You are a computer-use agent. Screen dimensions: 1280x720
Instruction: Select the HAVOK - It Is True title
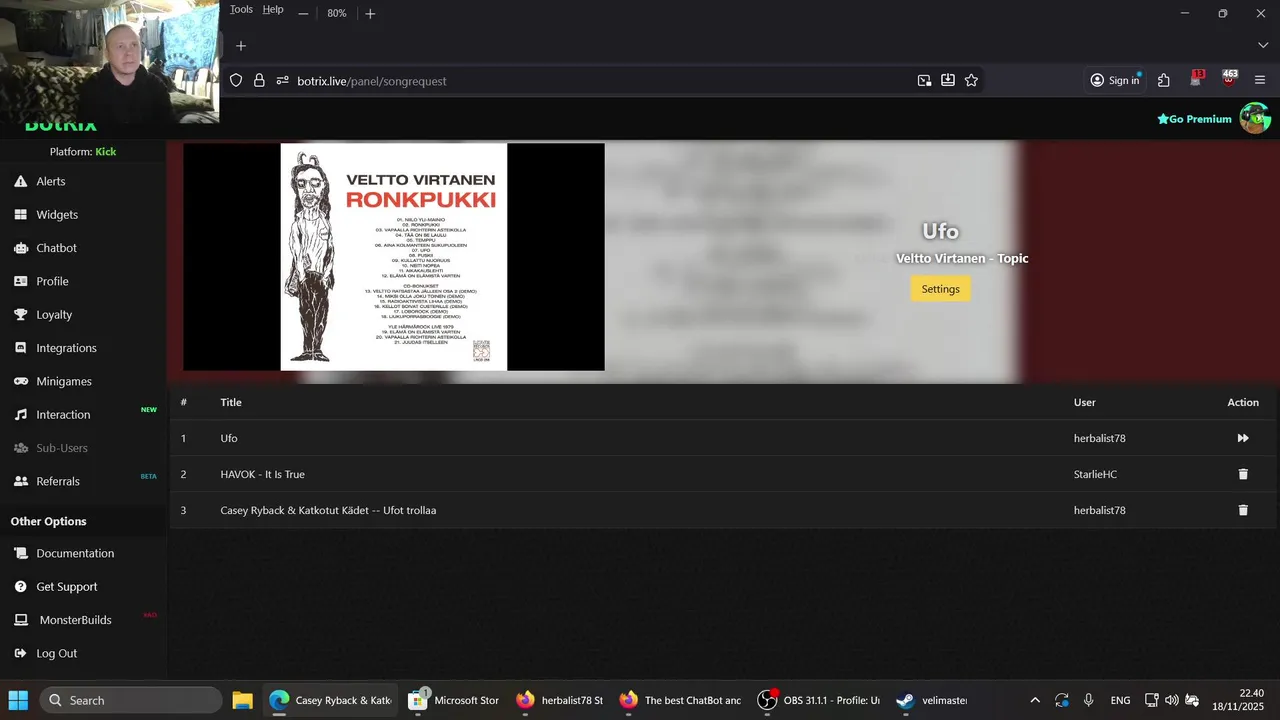coord(262,474)
